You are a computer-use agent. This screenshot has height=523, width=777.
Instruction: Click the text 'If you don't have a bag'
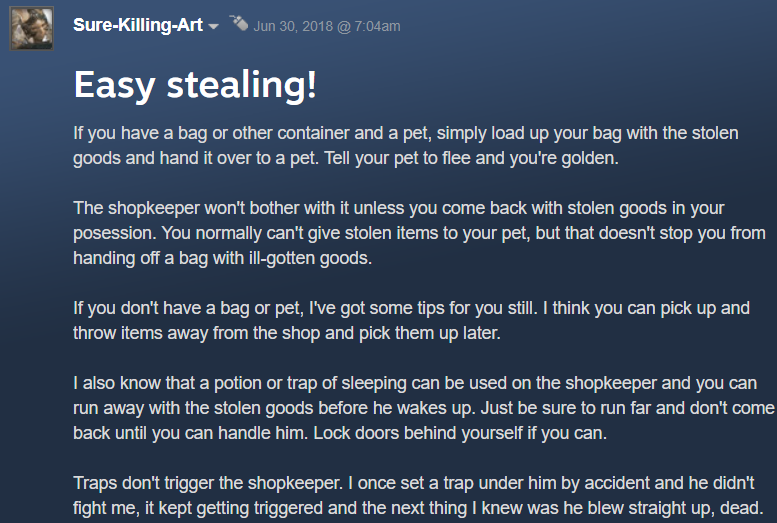tap(159, 308)
